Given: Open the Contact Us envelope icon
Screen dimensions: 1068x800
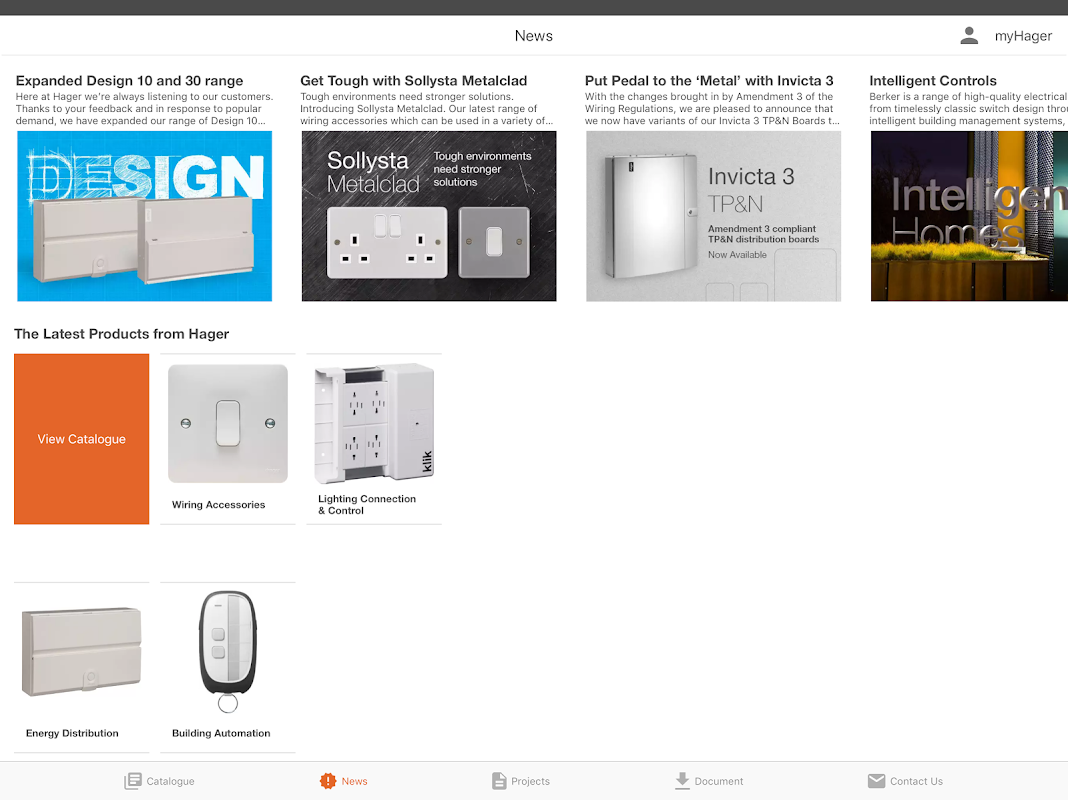Looking at the screenshot, I should tap(877, 781).
